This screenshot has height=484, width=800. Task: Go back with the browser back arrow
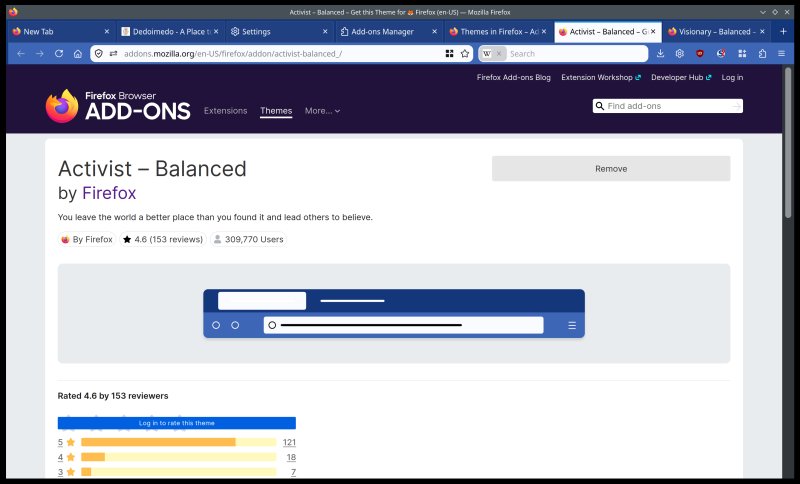[x=21, y=54]
